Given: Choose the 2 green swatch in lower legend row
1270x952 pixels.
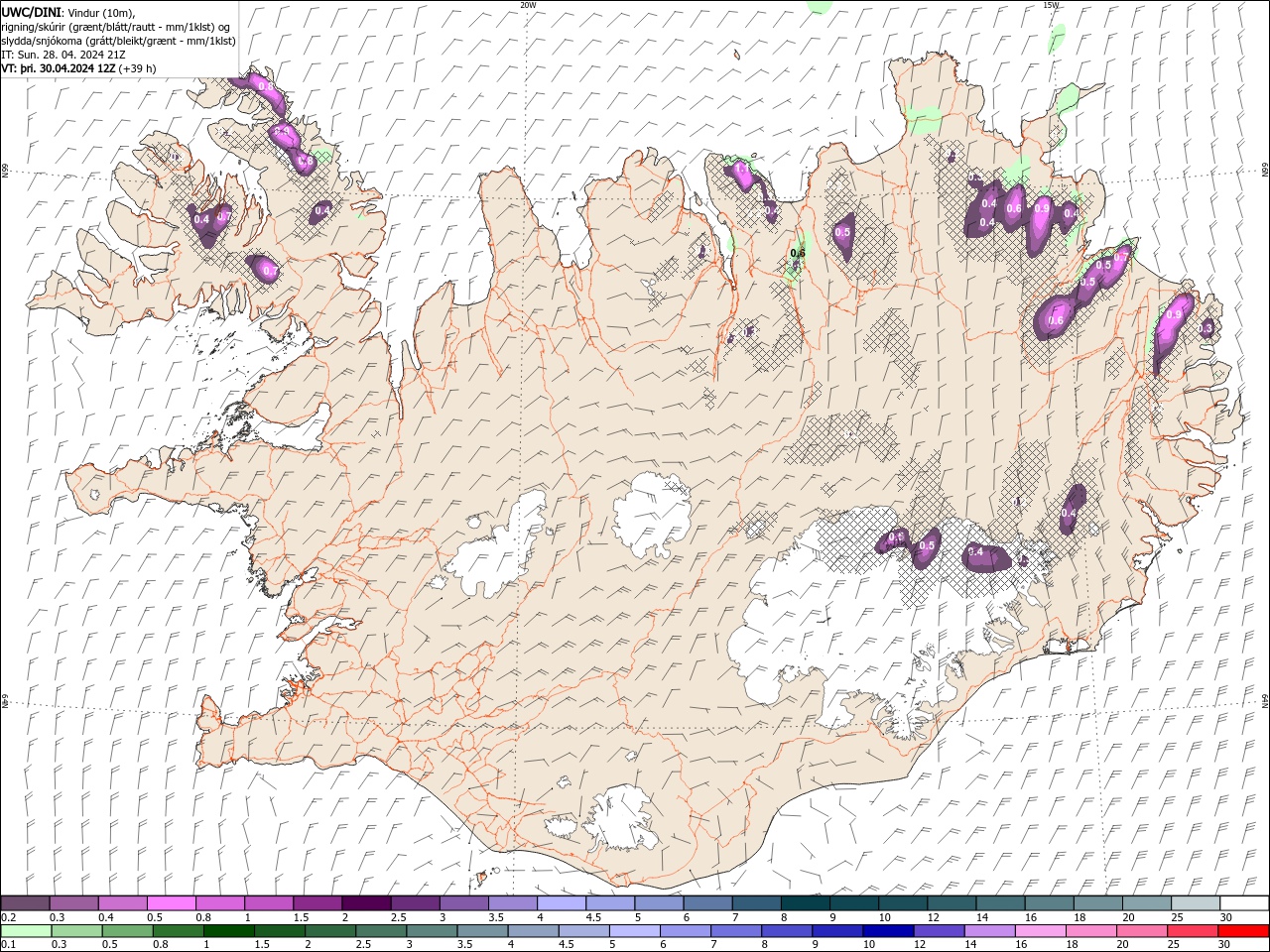Looking at the screenshot, I should [329, 931].
